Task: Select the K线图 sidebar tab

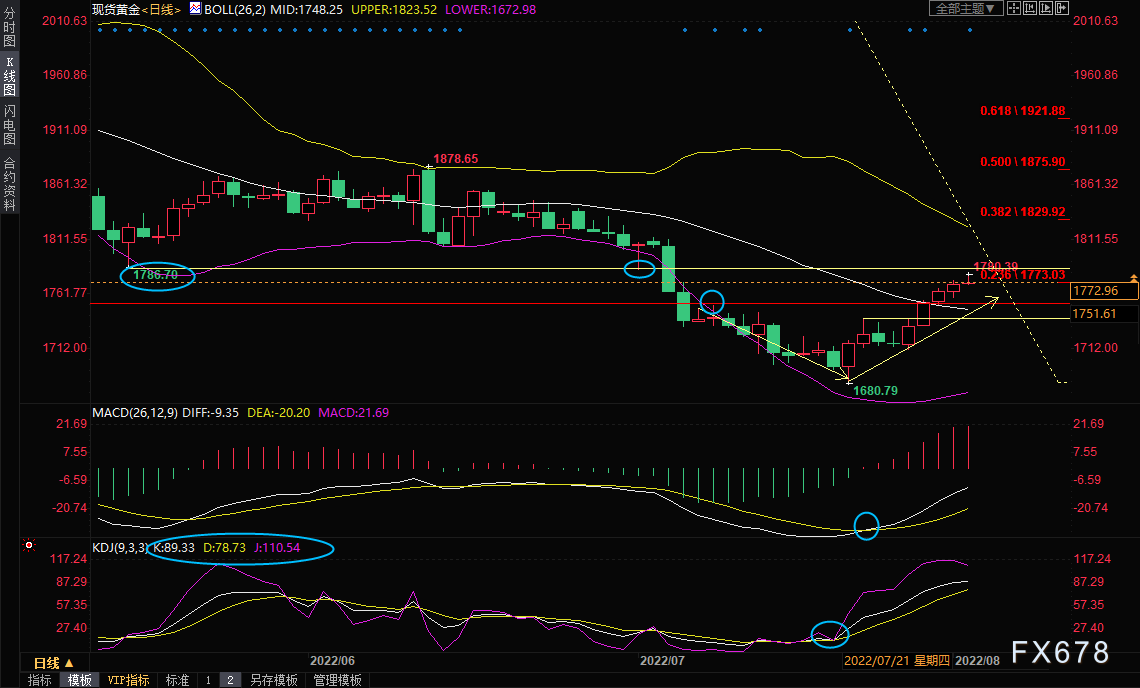Action: [x=9, y=76]
